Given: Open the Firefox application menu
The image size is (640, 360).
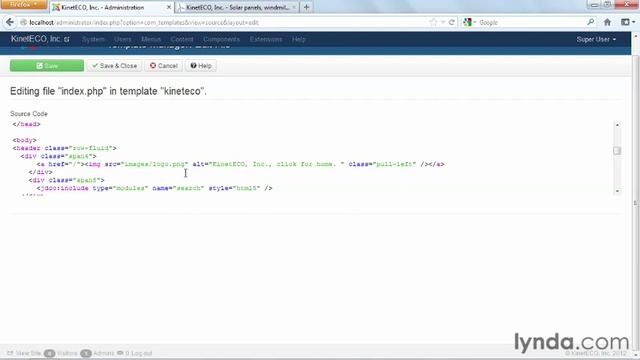Looking at the screenshot, I should [x=24, y=4].
